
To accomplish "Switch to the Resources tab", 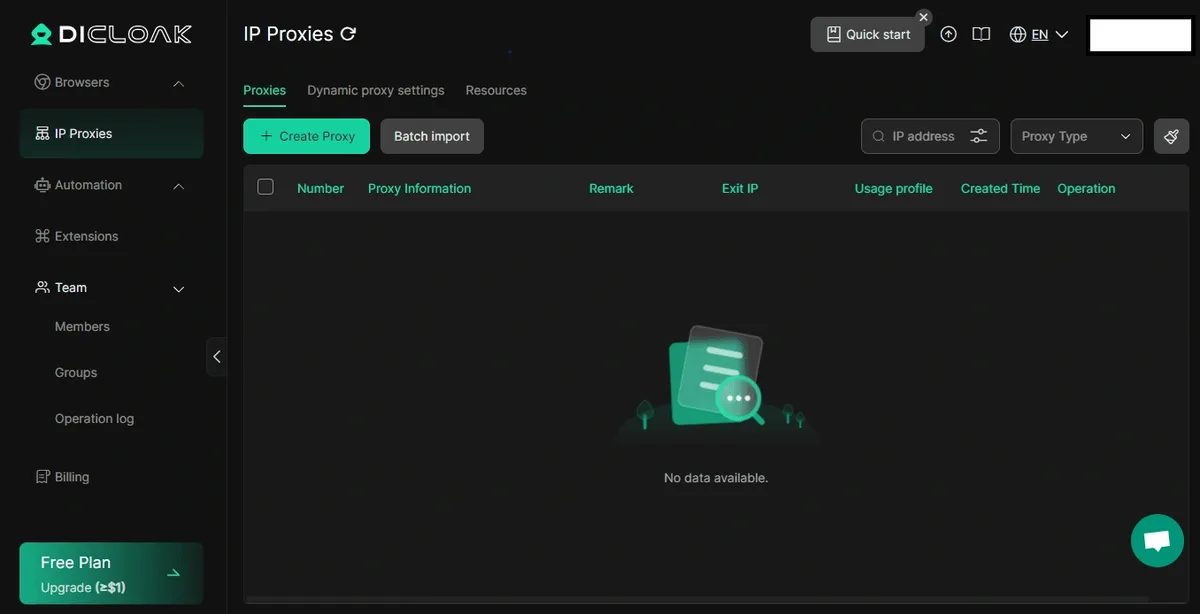I will pos(496,90).
